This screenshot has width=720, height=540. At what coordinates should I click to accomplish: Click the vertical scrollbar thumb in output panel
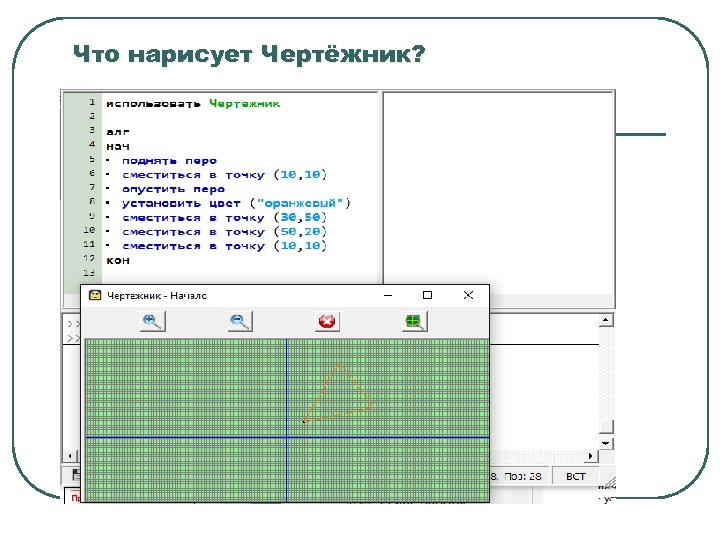point(606,427)
